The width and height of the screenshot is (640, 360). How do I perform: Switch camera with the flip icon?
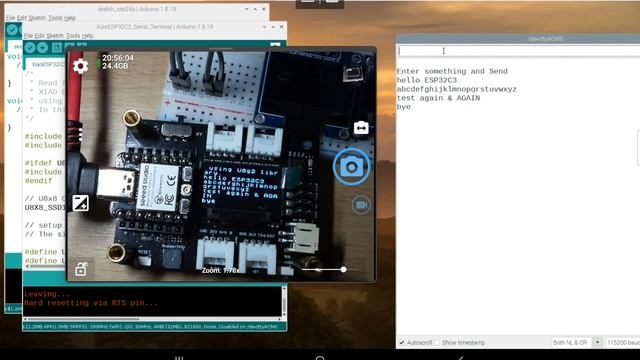pos(361,128)
